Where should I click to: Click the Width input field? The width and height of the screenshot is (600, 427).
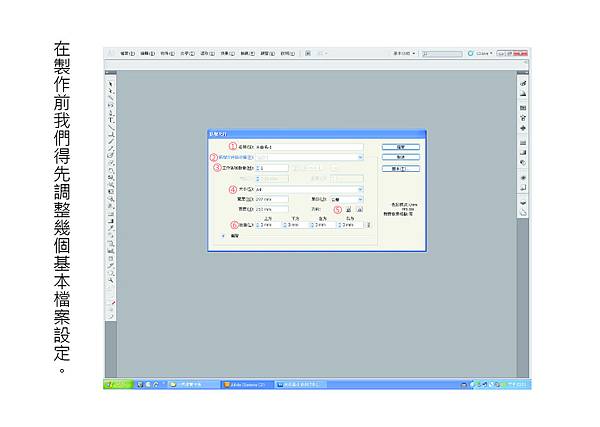[272, 199]
